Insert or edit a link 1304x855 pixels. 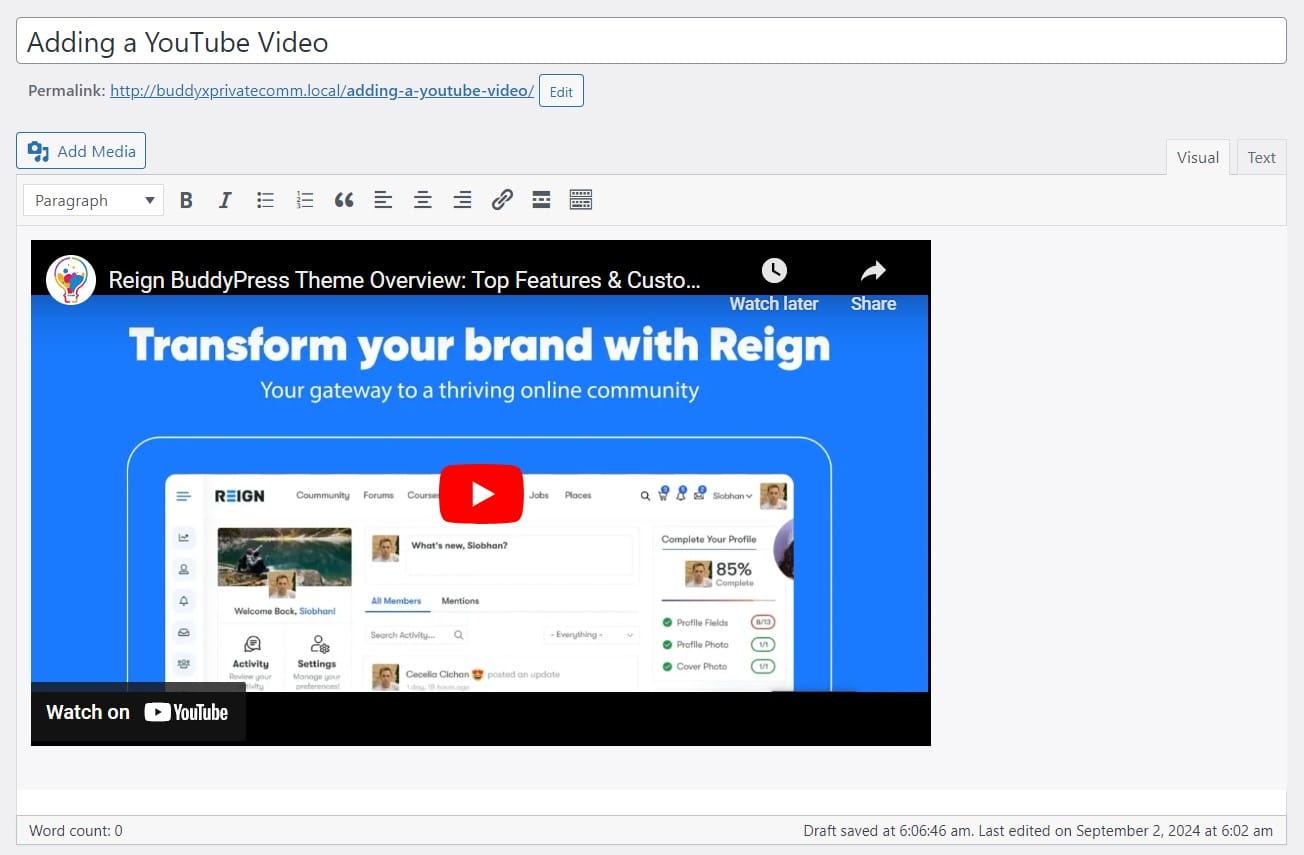tap(502, 200)
